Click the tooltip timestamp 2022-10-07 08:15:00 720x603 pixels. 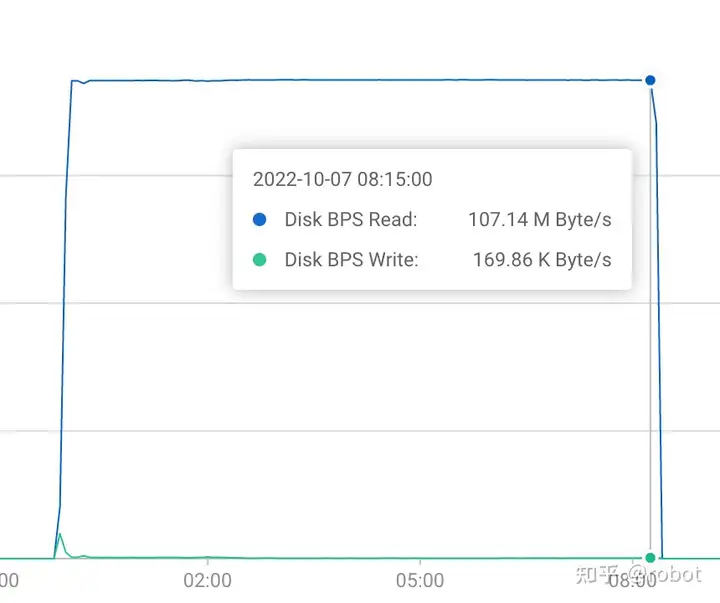pyautogui.click(x=343, y=179)
